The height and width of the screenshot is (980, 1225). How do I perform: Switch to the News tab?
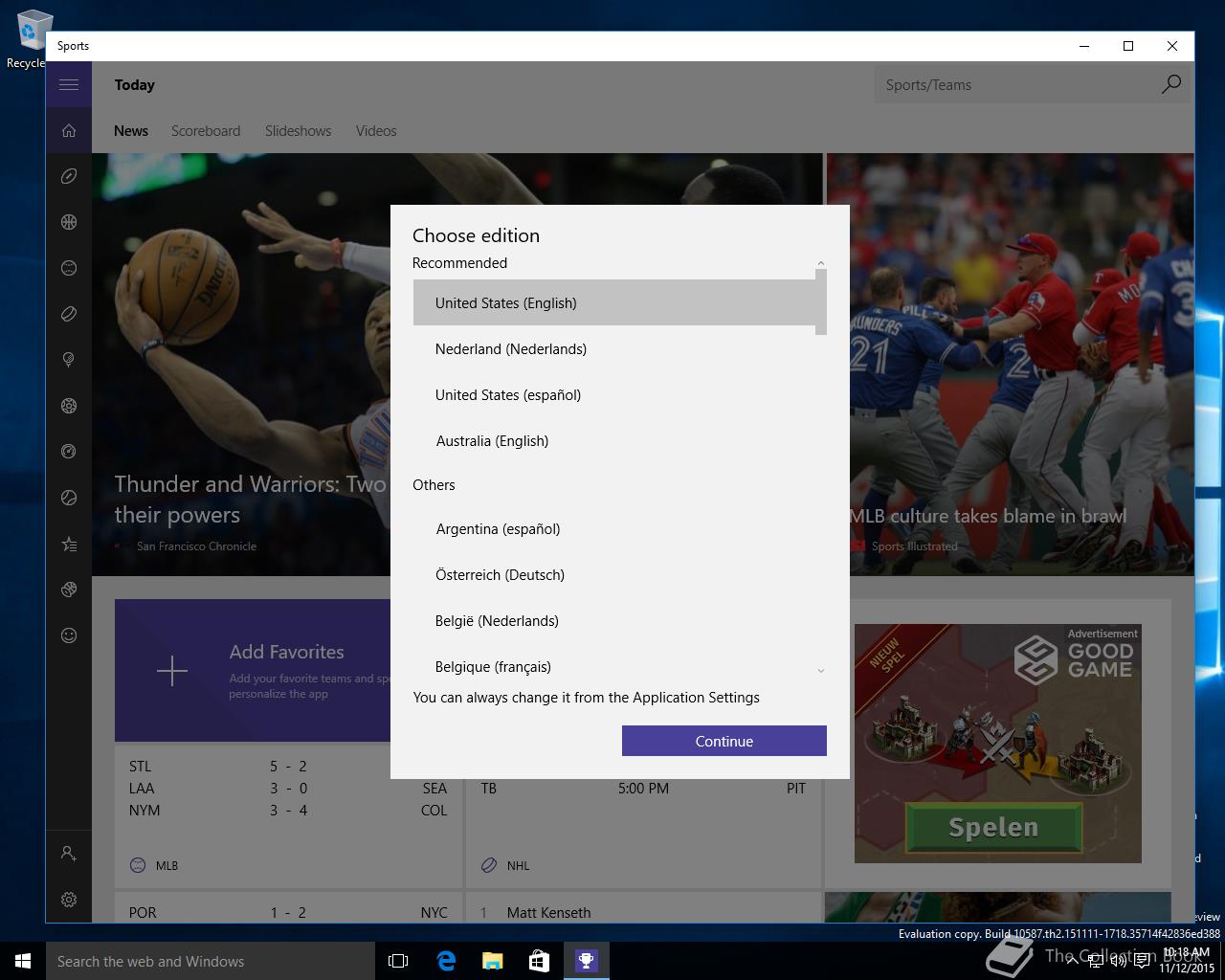click(131, 131)
